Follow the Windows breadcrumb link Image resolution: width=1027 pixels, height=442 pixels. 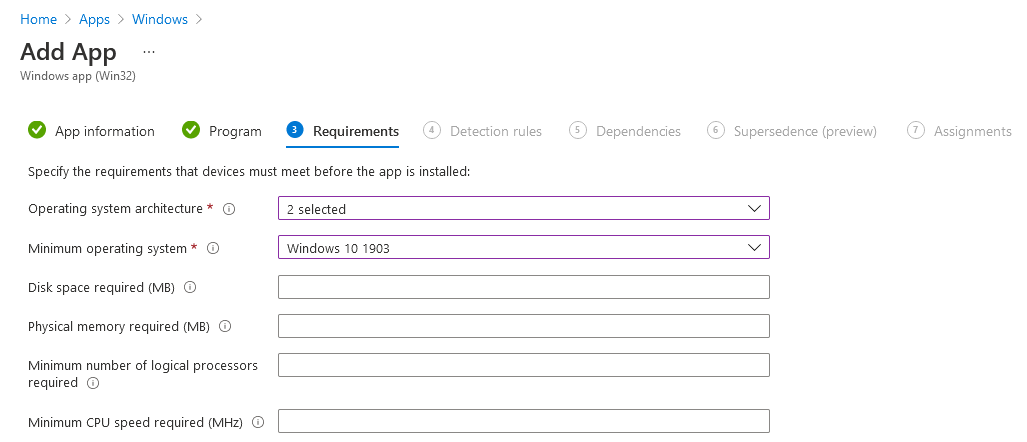(x=160, y=19)
